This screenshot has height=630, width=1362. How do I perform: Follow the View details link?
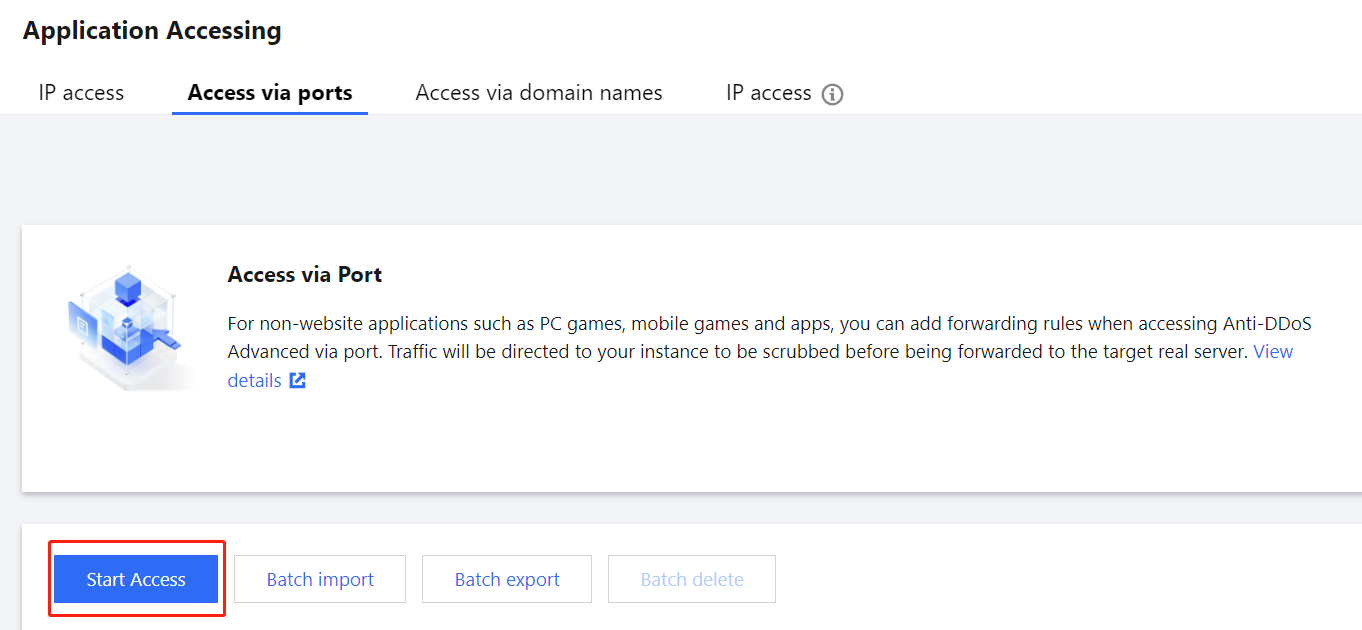click(x=1272, y=352)
